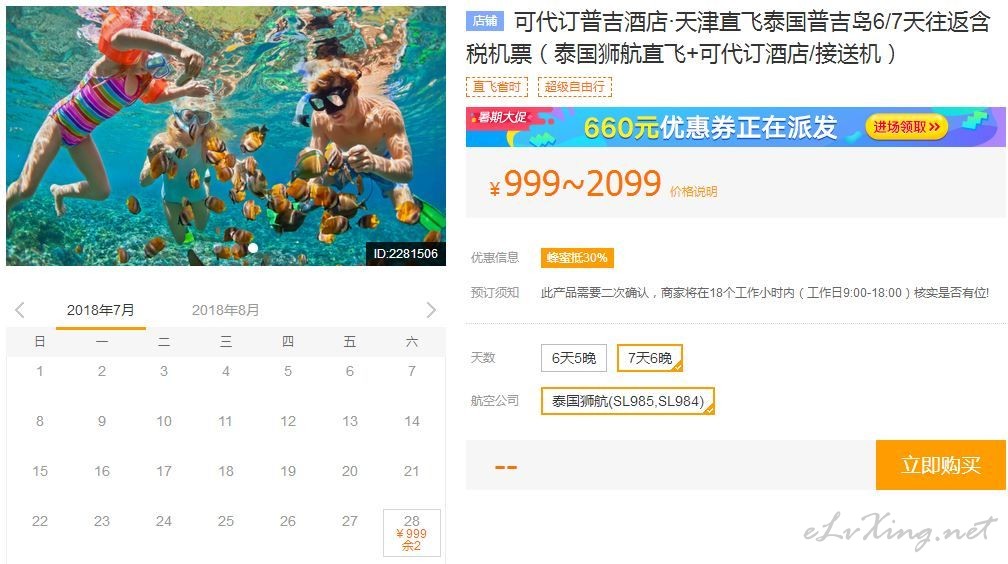This screenshot has height=564, width=1008.
Task: Click the 暑期大促 promo label
Action: click(x=502, y=117)
